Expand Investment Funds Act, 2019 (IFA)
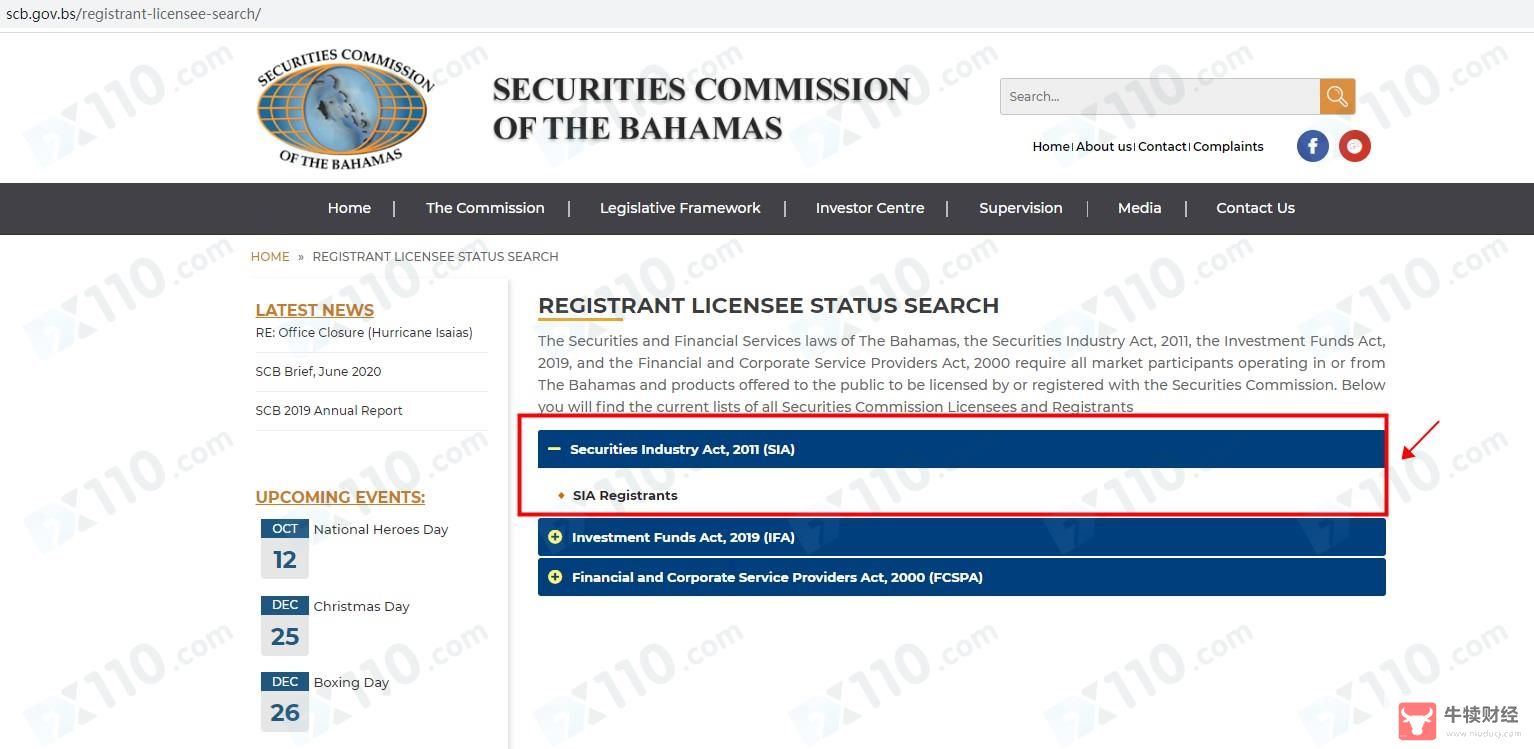1534x749 pixels. point(962,537)
